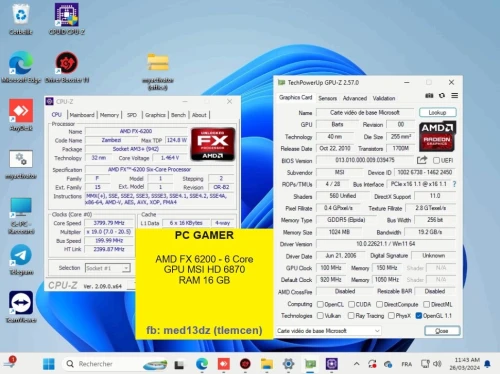Switch to the Advanced tab in GPU-Z
The height and width of the screenshot is (374, 500).
point(355,98)
